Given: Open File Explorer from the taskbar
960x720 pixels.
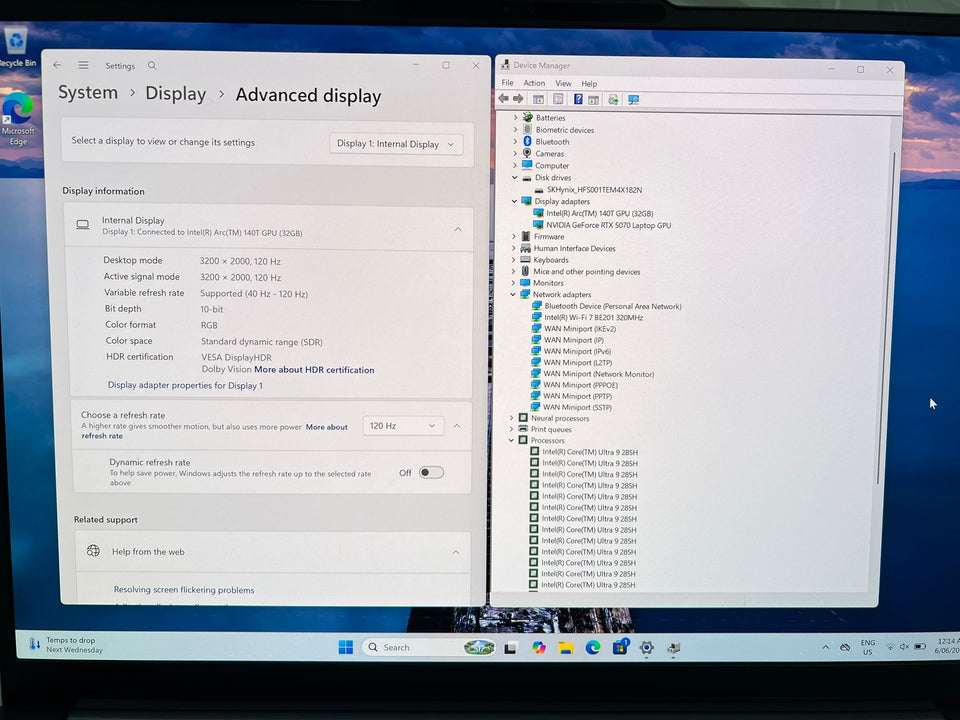Looking at the screenshot, I should (x=566, y=648).
